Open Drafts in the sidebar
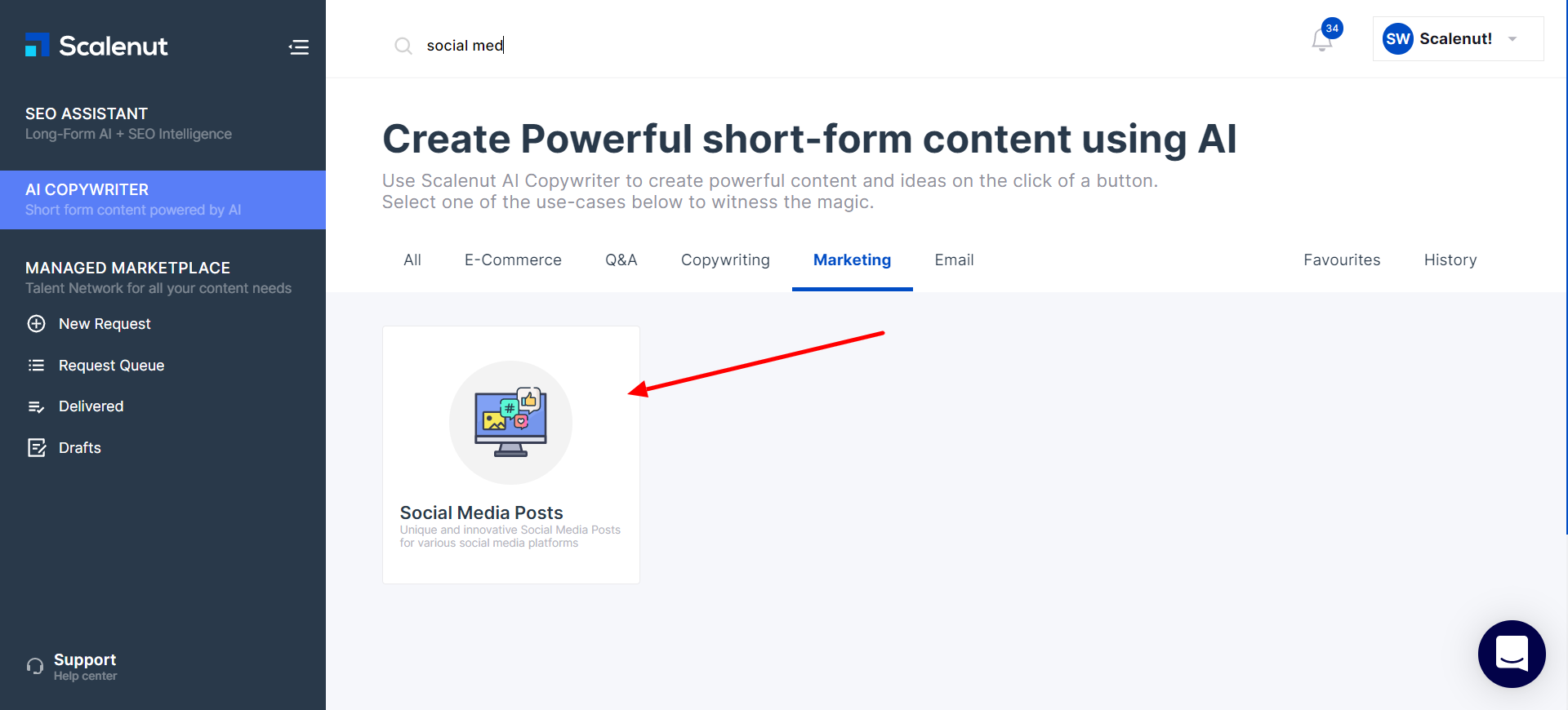 coord(79,448)
